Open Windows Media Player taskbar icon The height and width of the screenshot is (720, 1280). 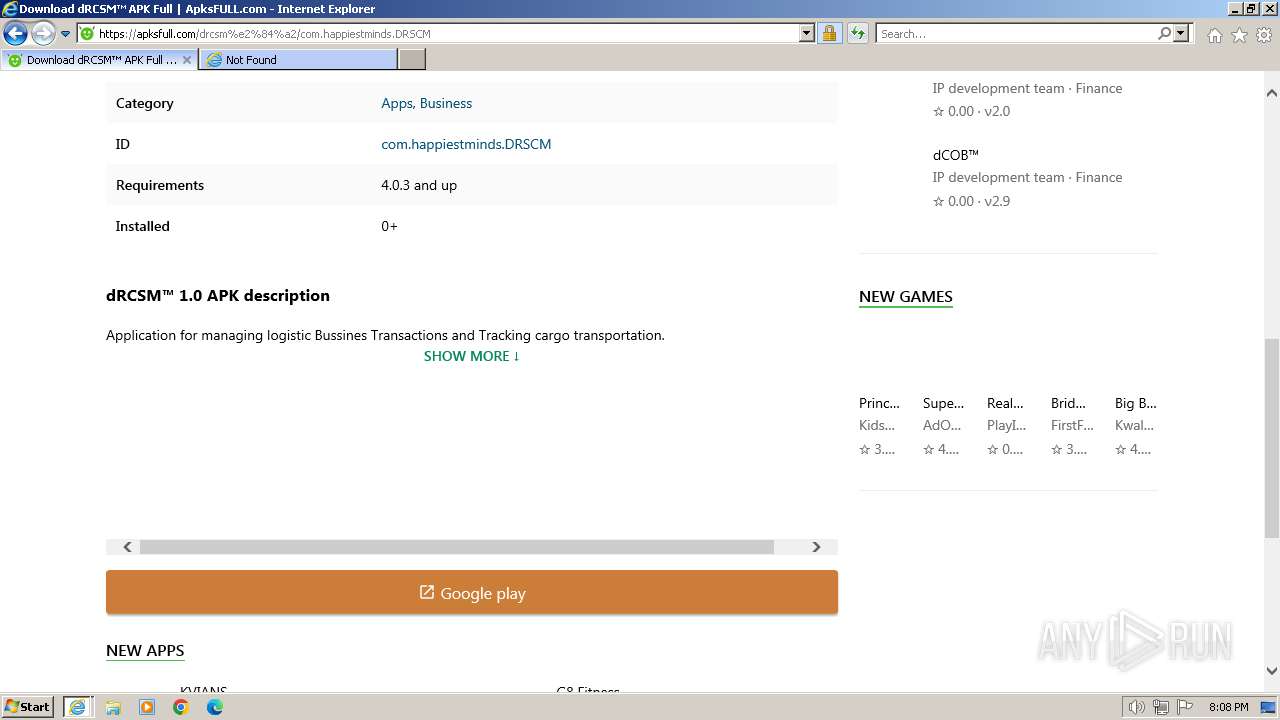point(147,707)
